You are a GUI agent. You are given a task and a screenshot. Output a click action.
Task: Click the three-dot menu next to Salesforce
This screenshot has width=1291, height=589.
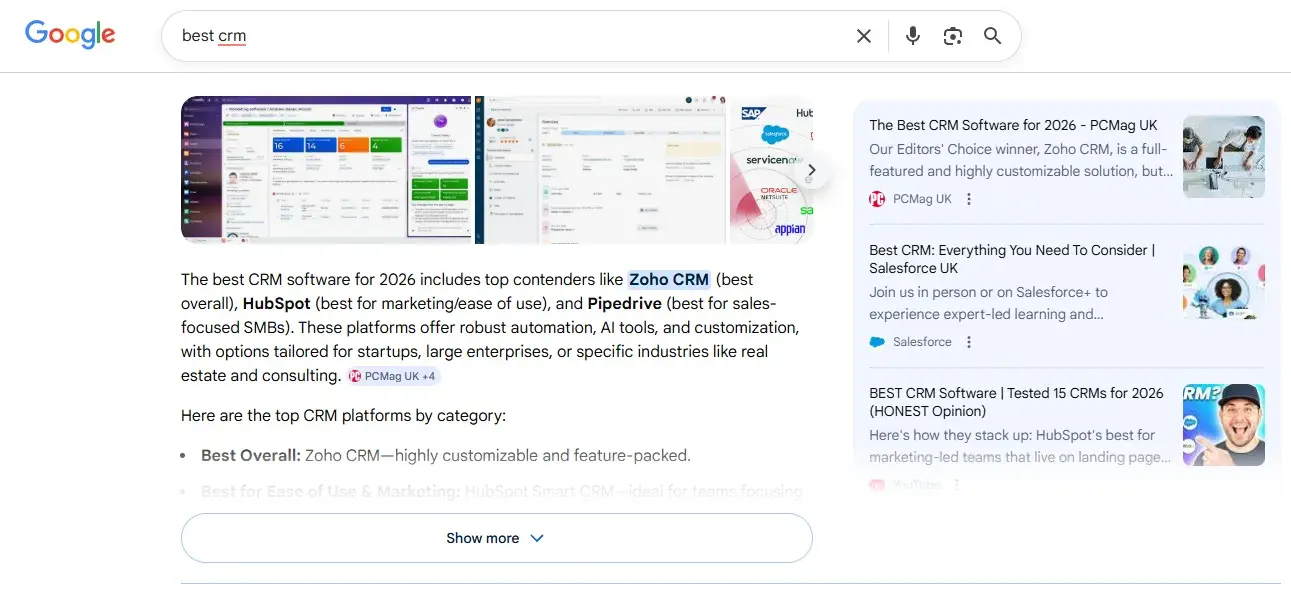pyautogui.click(x=968, y=342)
